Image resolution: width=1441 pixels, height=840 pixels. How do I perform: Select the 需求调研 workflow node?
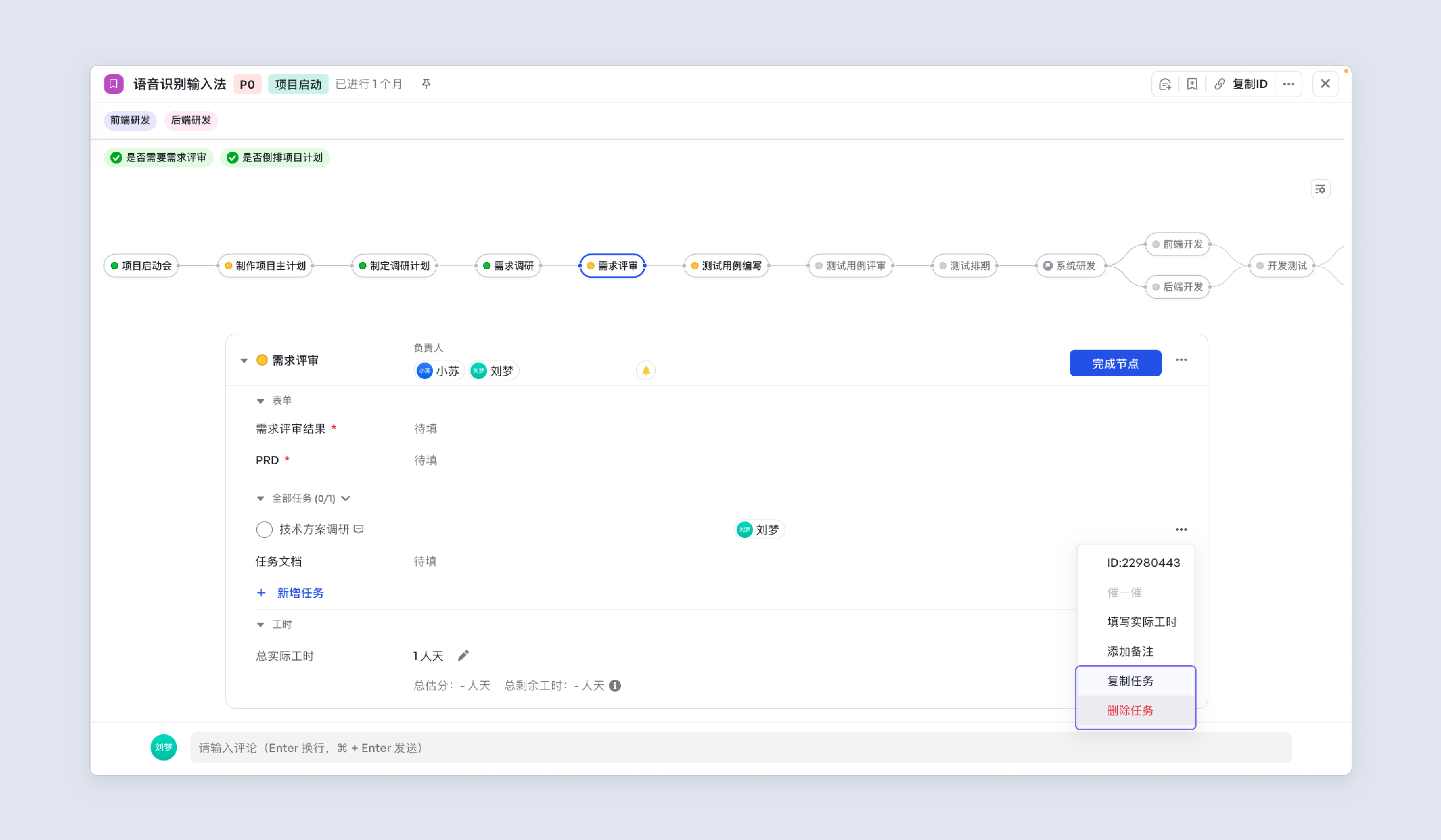click(x=508, y=266)
